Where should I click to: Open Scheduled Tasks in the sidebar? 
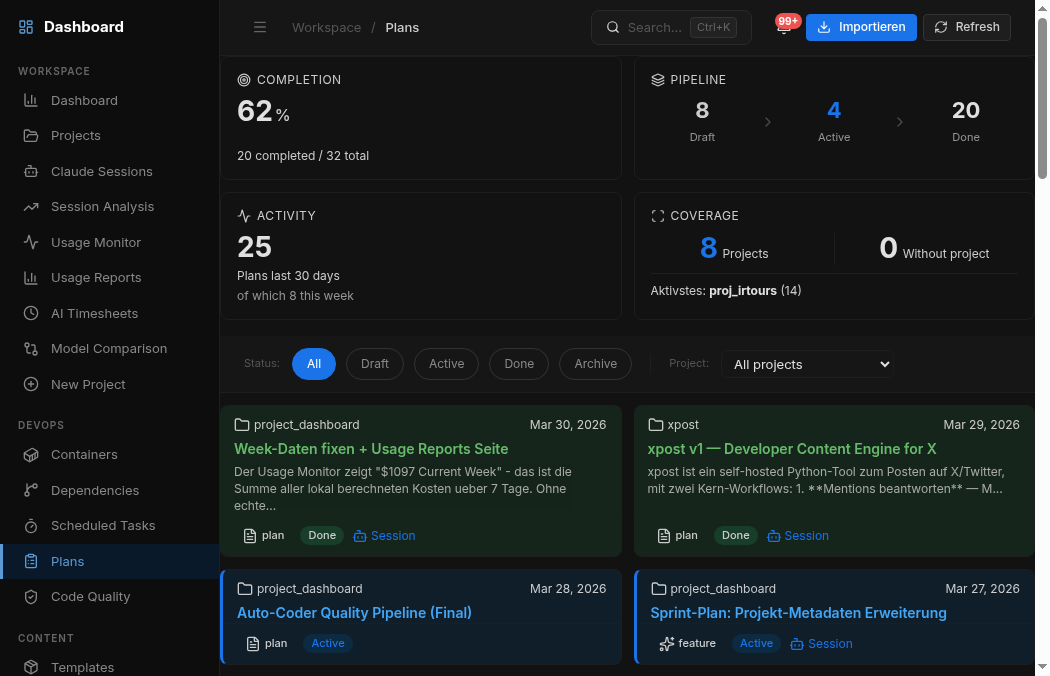(x=103, y=525)
